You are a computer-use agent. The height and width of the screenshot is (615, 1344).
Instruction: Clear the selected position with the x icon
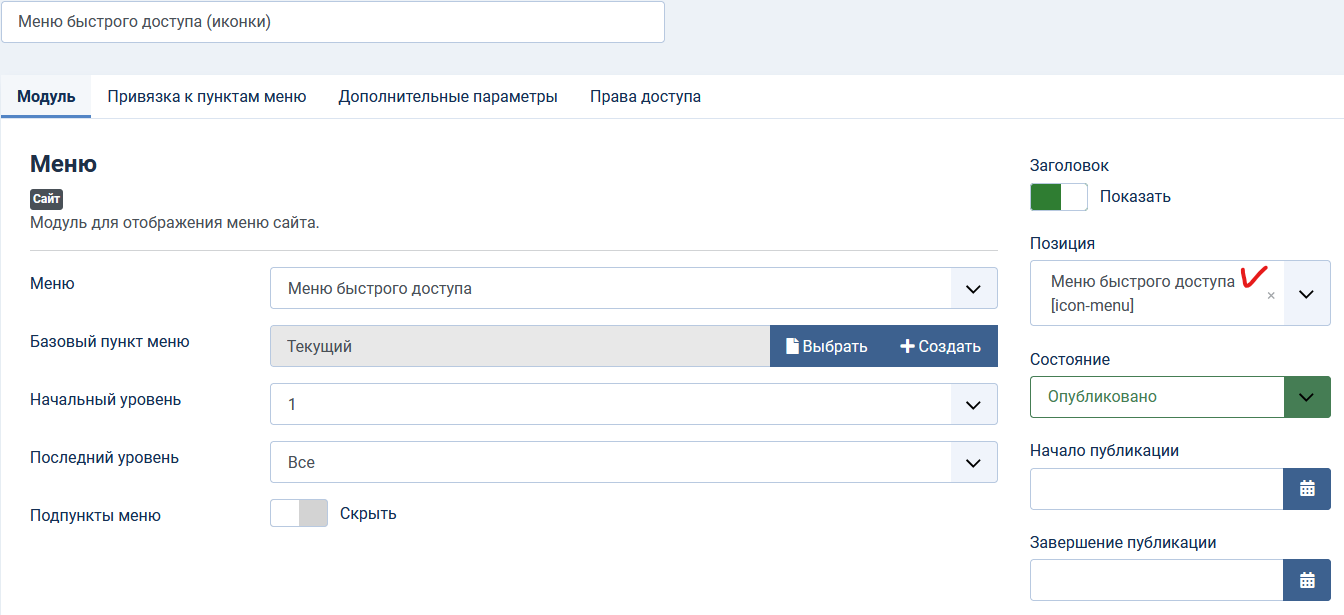pos(1271,296)
